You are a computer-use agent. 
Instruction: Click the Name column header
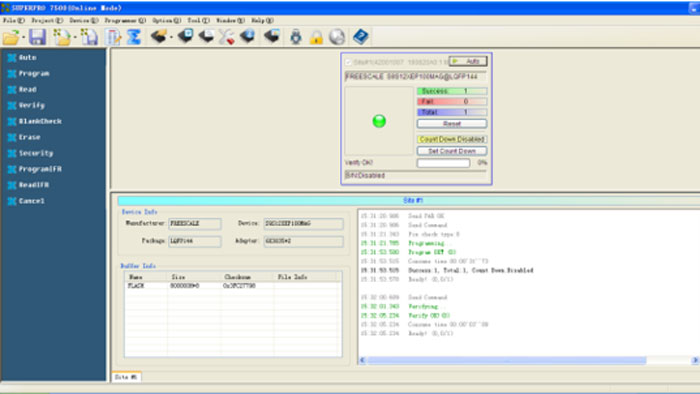pyautogui.click(x=146, y=277)
